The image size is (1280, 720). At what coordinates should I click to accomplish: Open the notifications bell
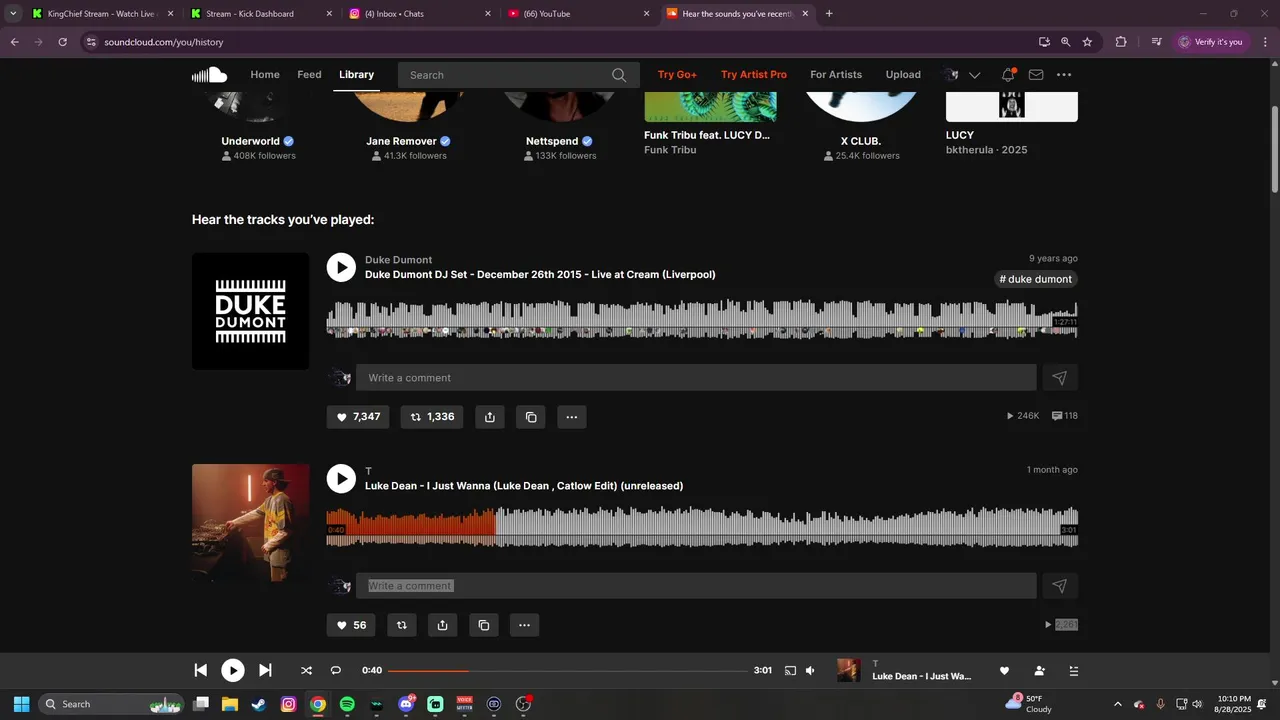tap(1008, 75)
